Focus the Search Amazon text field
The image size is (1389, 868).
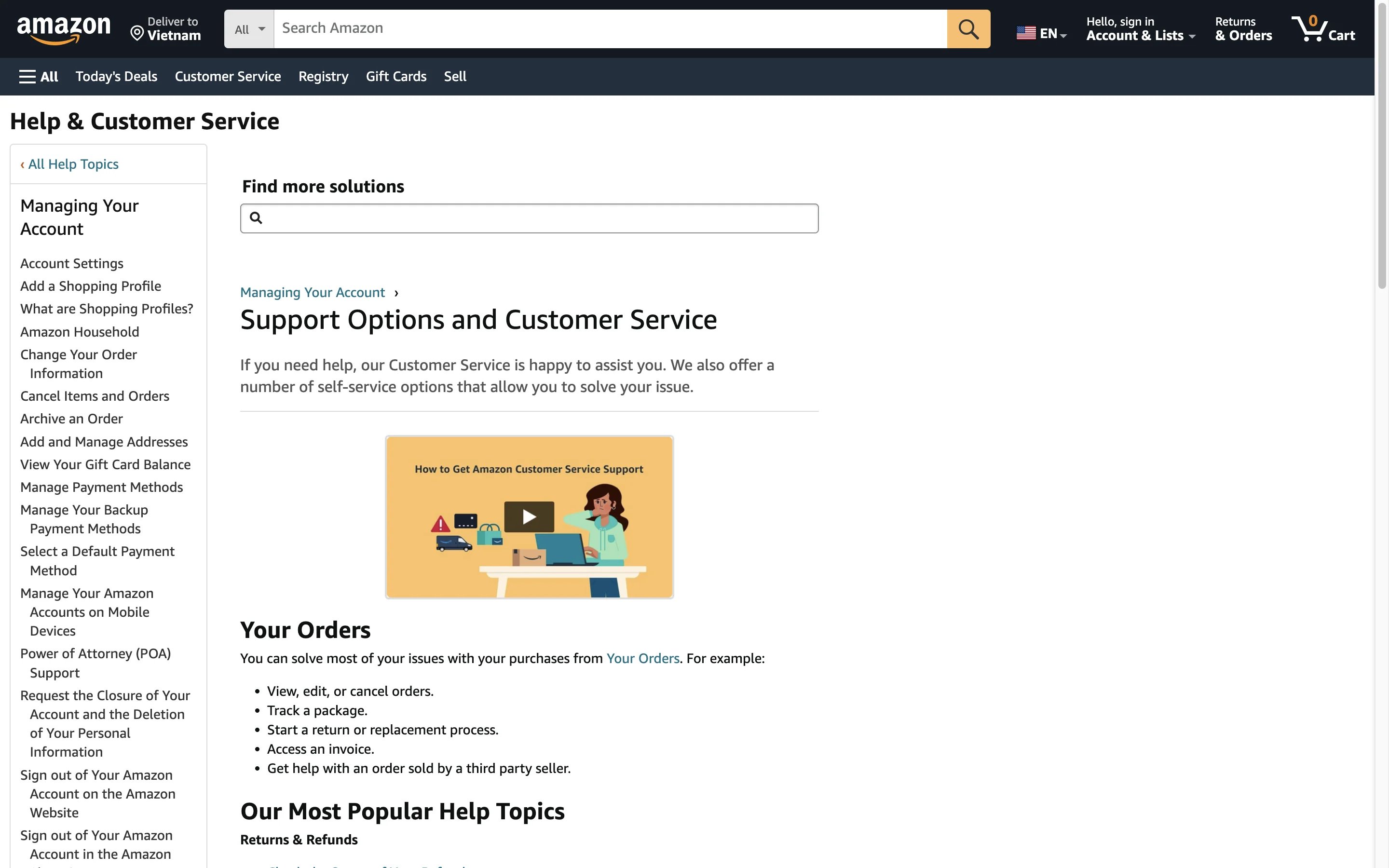pyautogui.click(x=610, y=29)
